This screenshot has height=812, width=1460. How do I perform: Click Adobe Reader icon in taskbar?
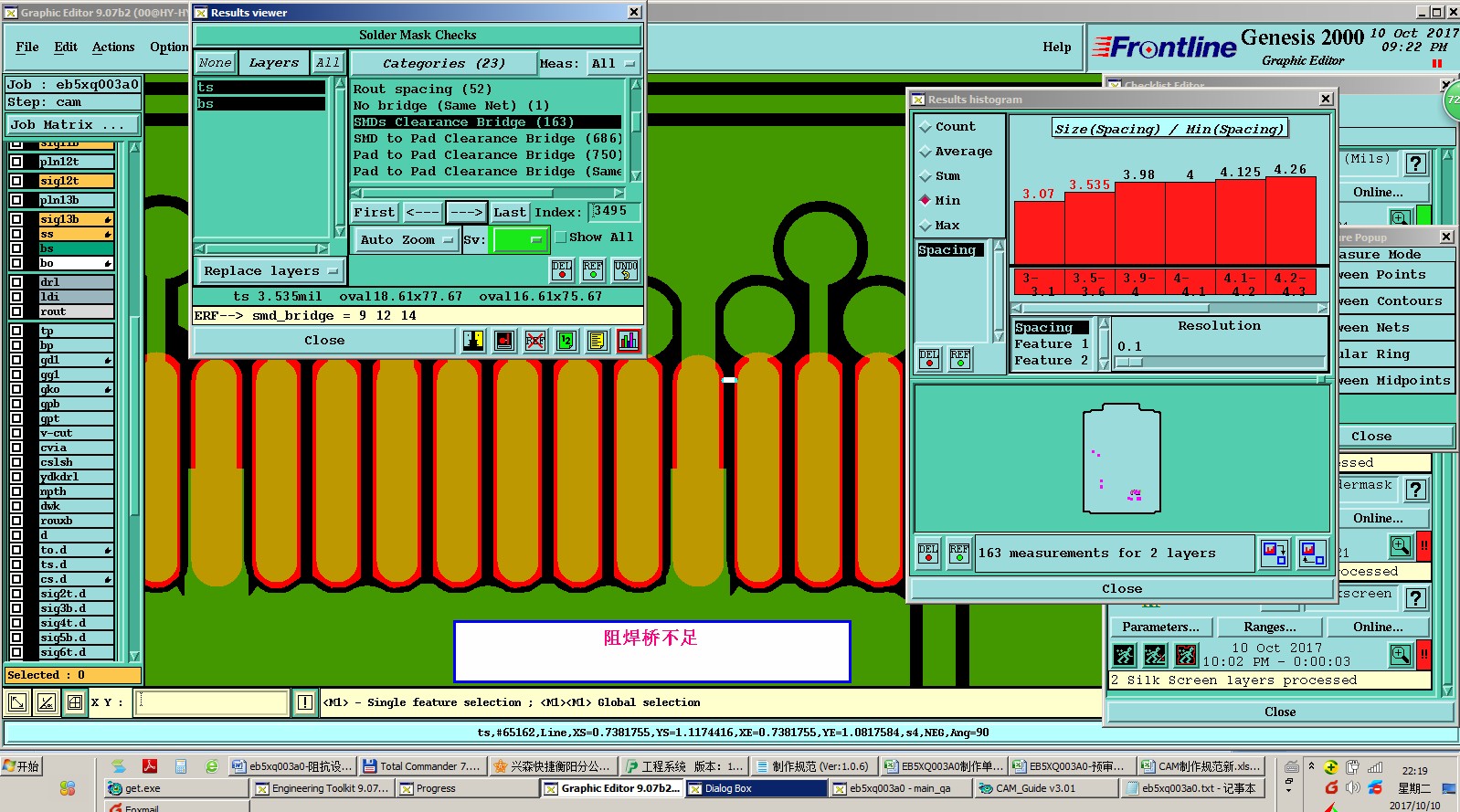point(149,766)
